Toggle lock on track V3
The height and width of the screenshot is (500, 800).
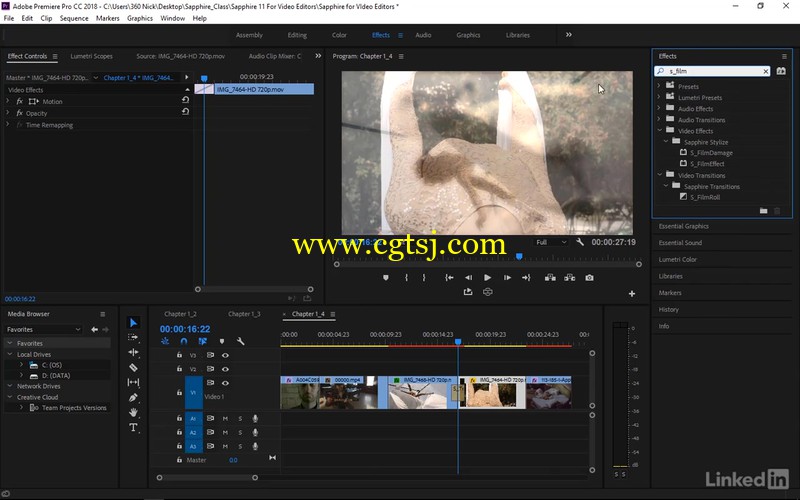pos(179,355)
